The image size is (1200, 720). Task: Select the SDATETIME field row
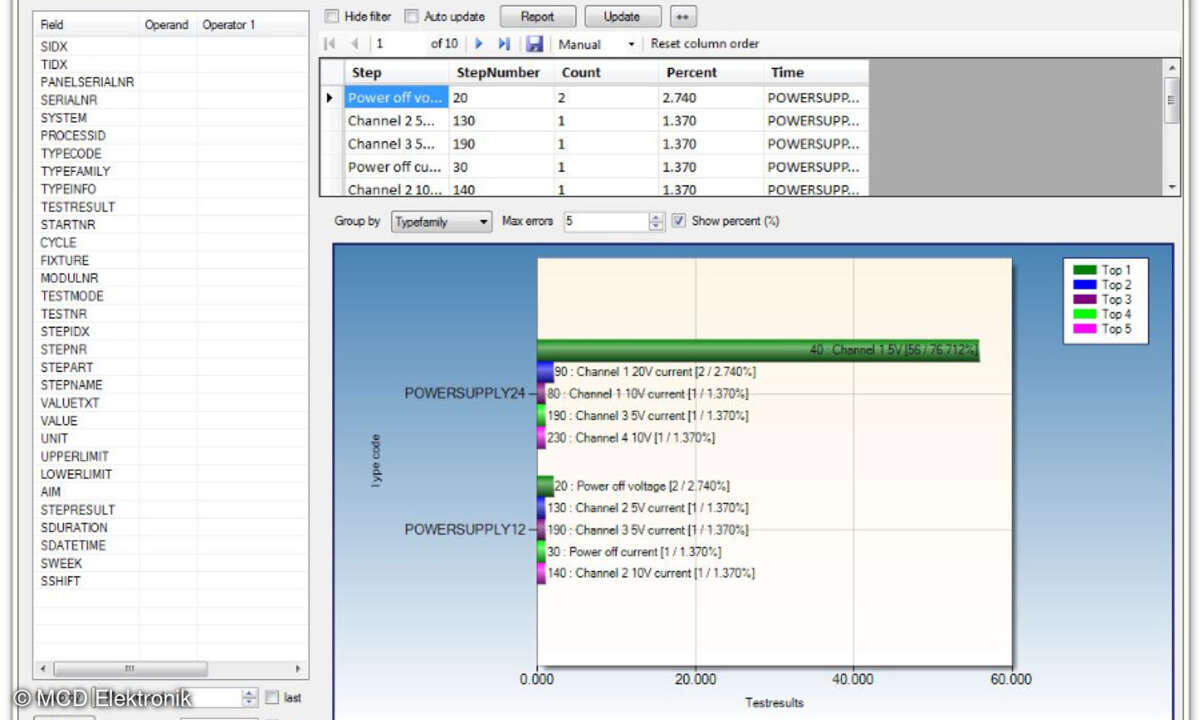(171, 545)
